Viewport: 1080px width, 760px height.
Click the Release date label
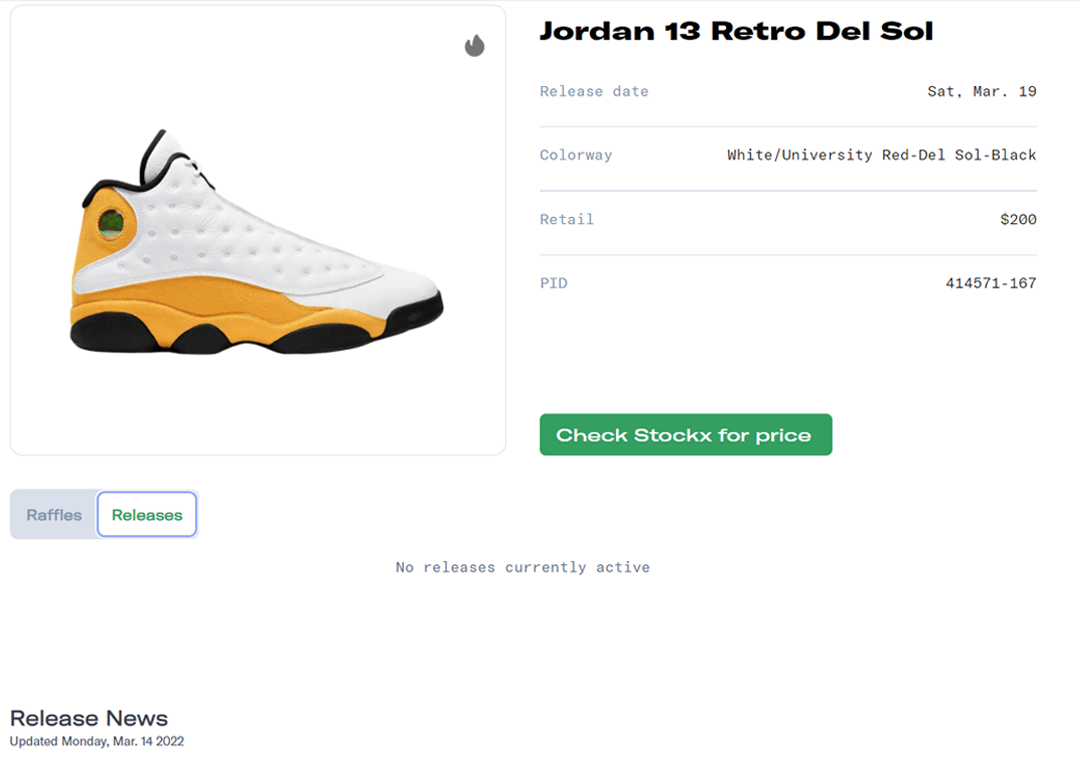tap(594, 91)
